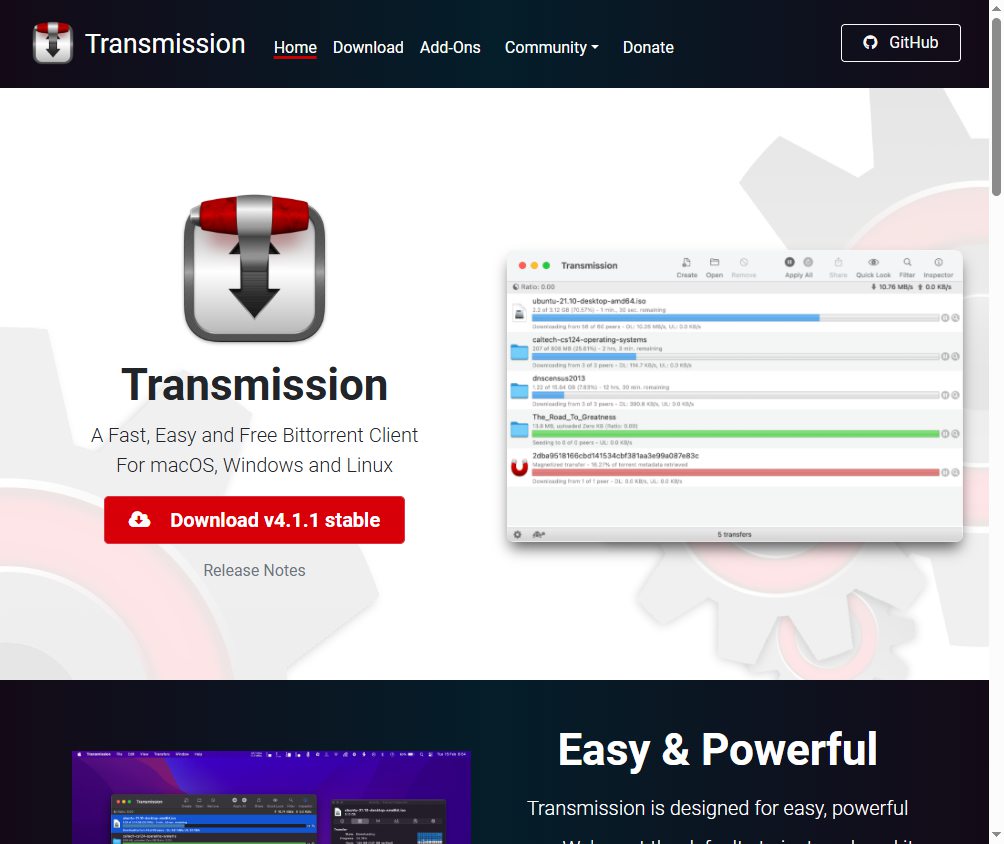1004x844 pixels.
Task: Open the Donate nav item
Action: coord(648,47)
